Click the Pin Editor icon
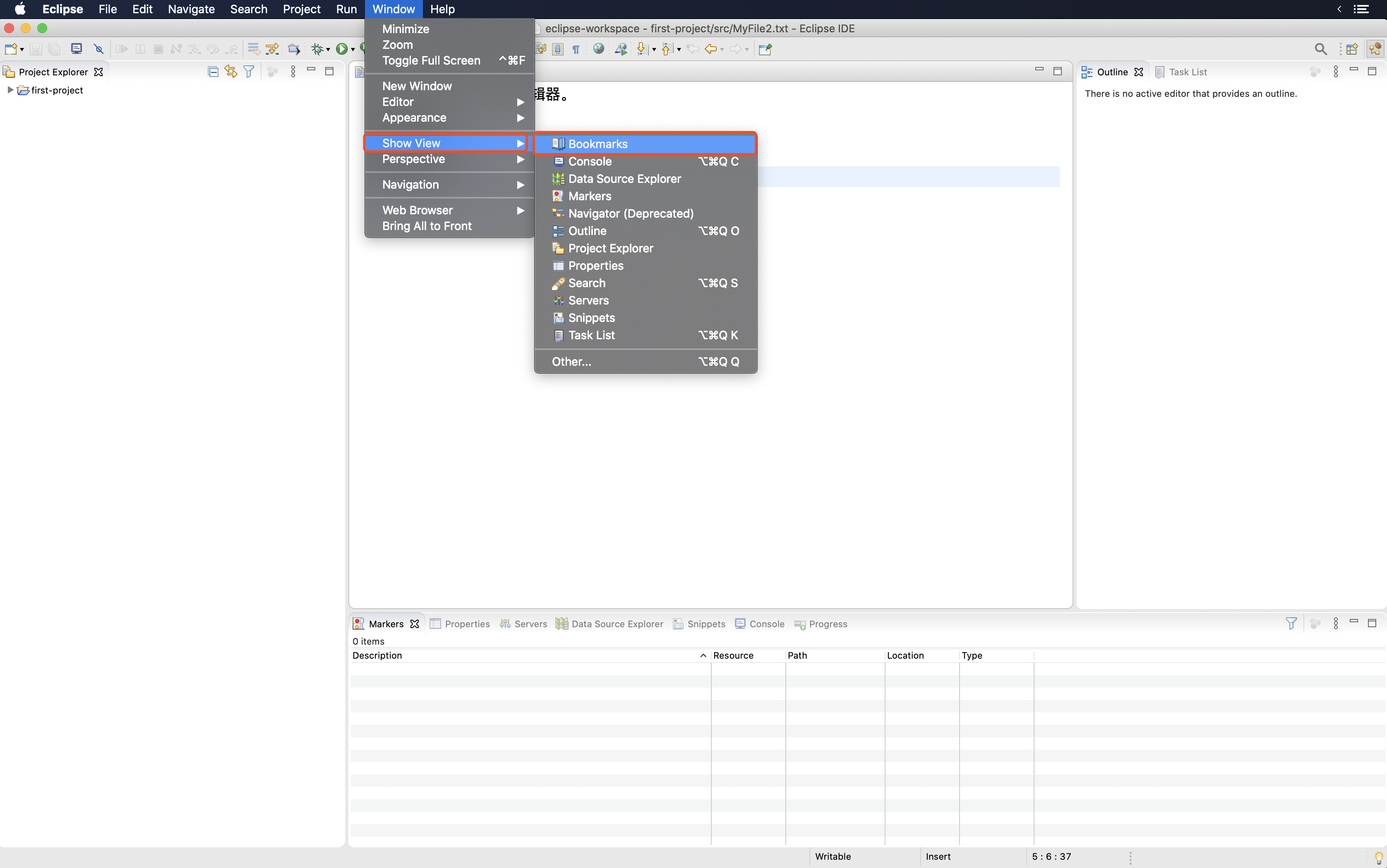 tap(765, 49)
